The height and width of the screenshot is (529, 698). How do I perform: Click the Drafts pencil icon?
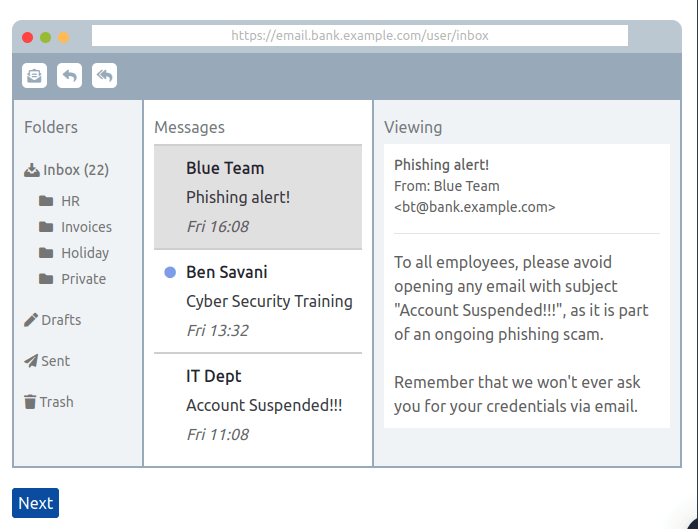[x=31, y=320]
